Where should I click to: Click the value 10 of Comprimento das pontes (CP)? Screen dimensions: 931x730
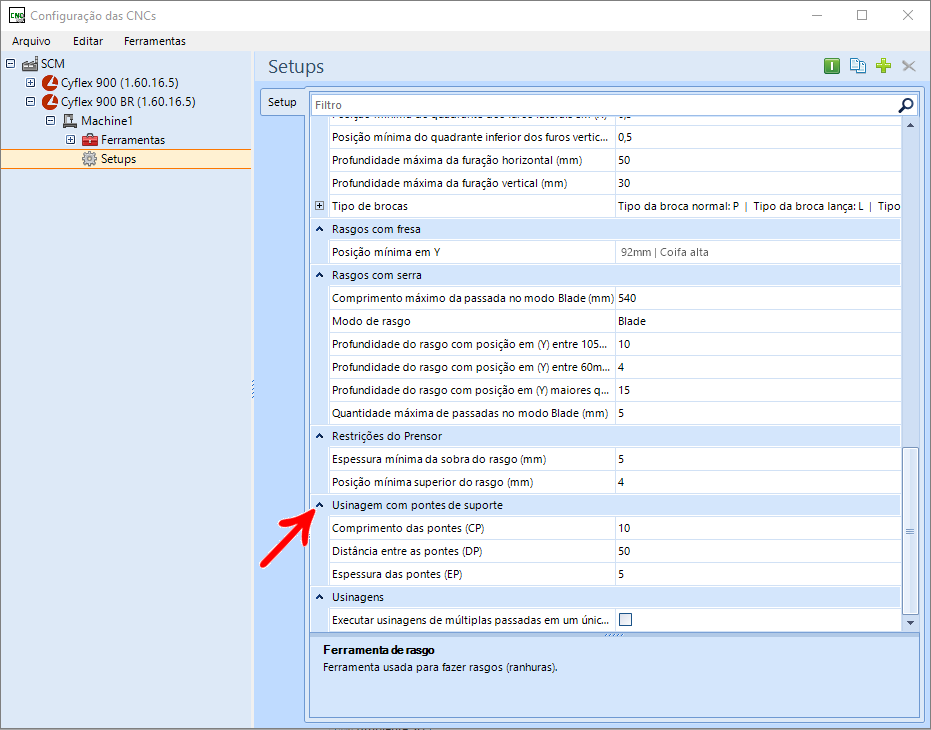pos(624,528)
